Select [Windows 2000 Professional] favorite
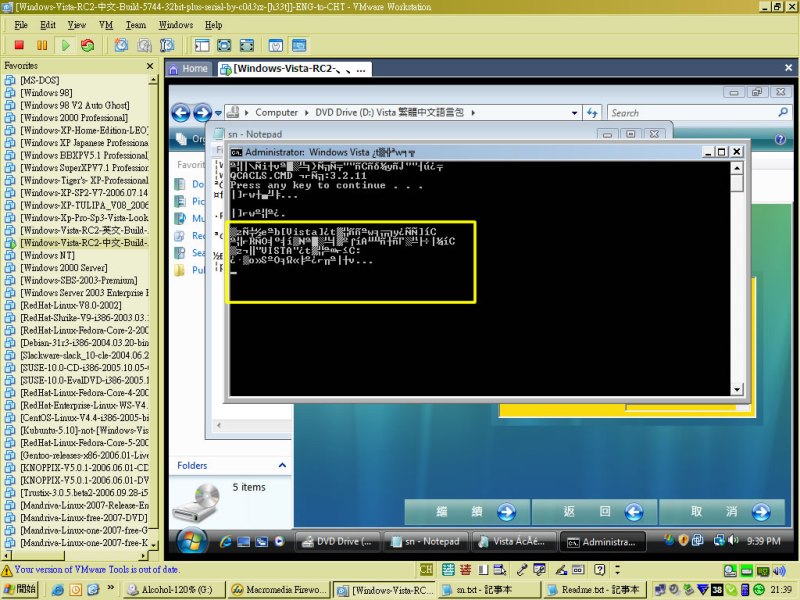This screenshot has width=800, height=600. (74, 118)
